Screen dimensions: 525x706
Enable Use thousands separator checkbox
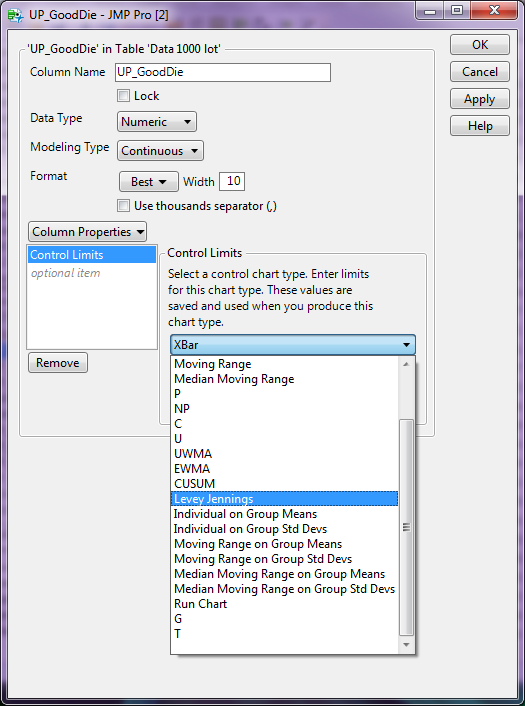pyautogui.click(x=123, y=206)
